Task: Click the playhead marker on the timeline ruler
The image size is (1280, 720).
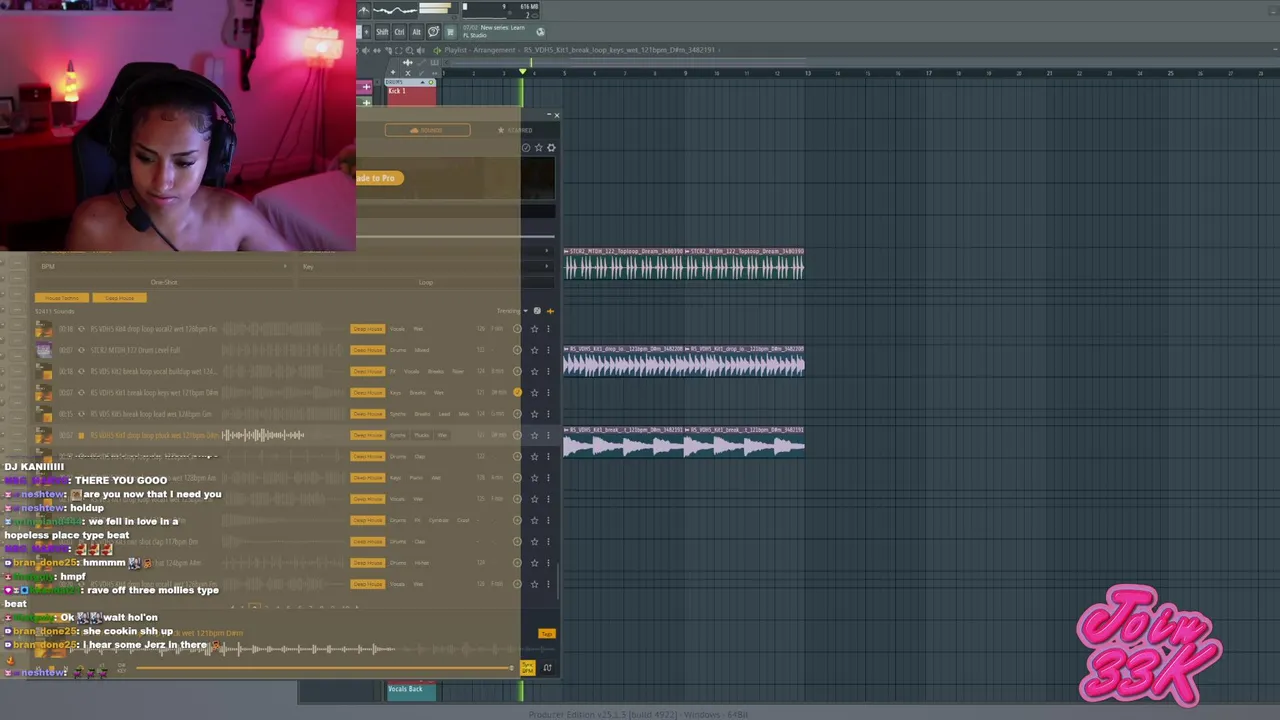Action: (x=522, y=72)
